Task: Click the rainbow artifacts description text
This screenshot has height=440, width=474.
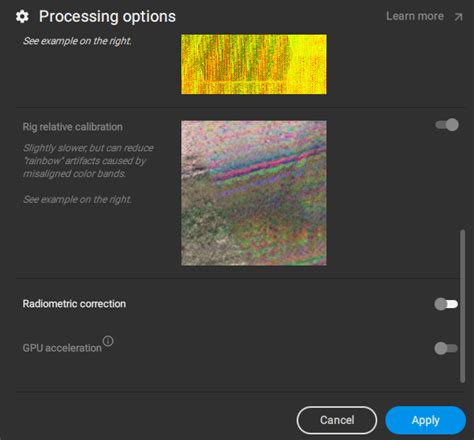Action: click(x=88, y=161)
